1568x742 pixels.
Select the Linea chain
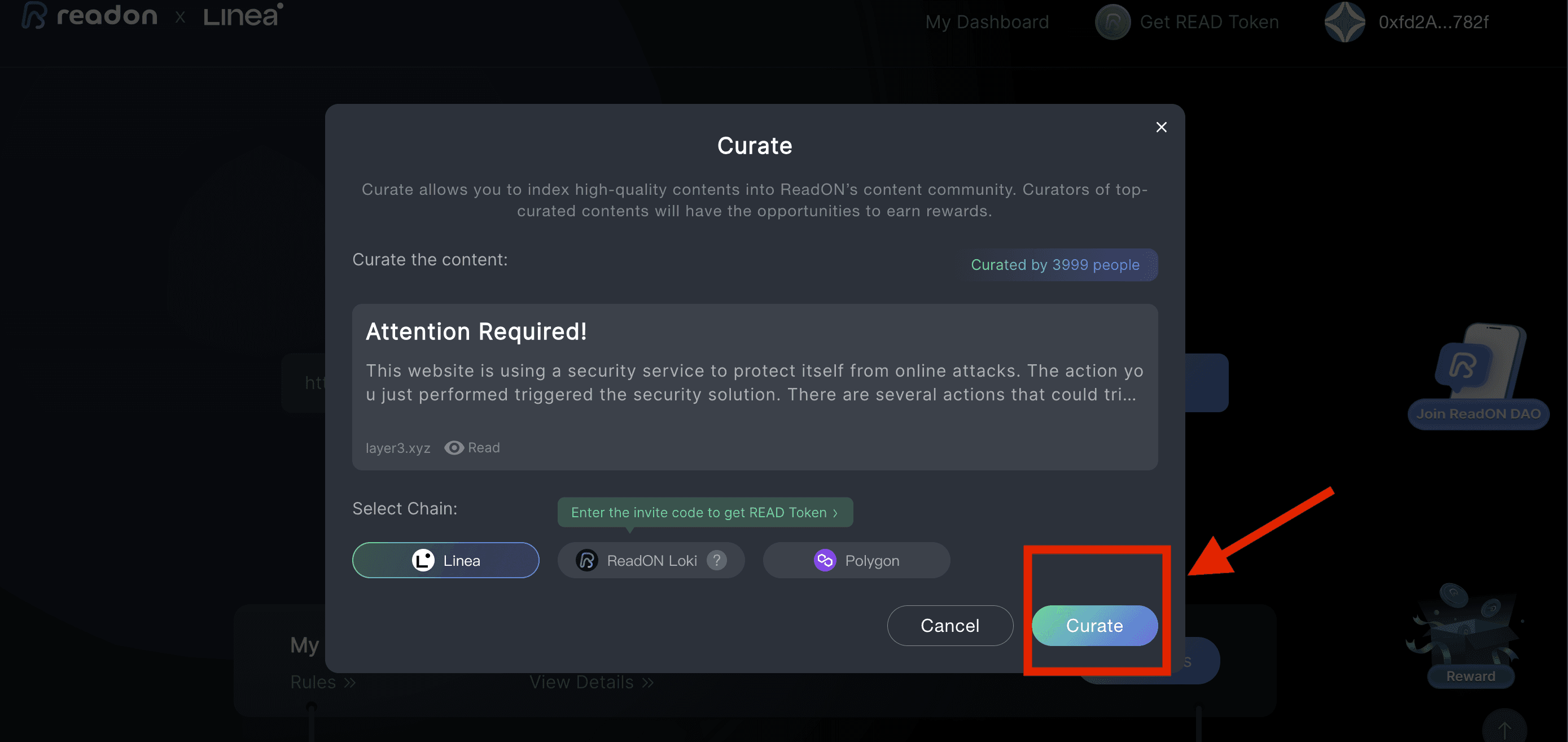[x=445, y=560]
